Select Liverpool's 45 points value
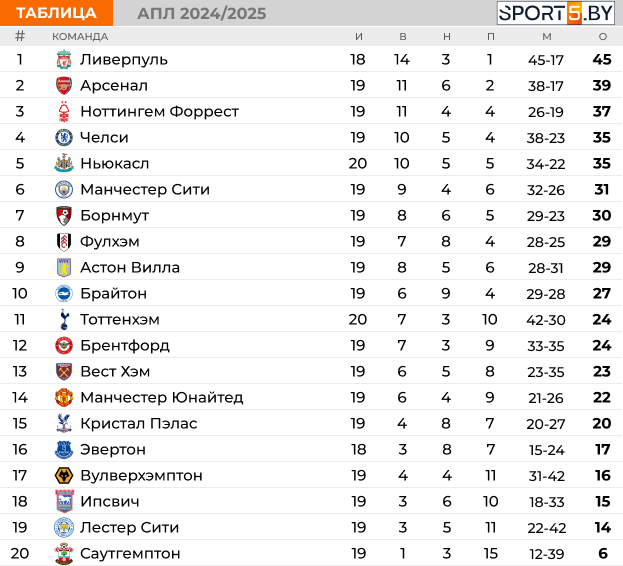This screenshot has height=566, width=623. [602, 60]
